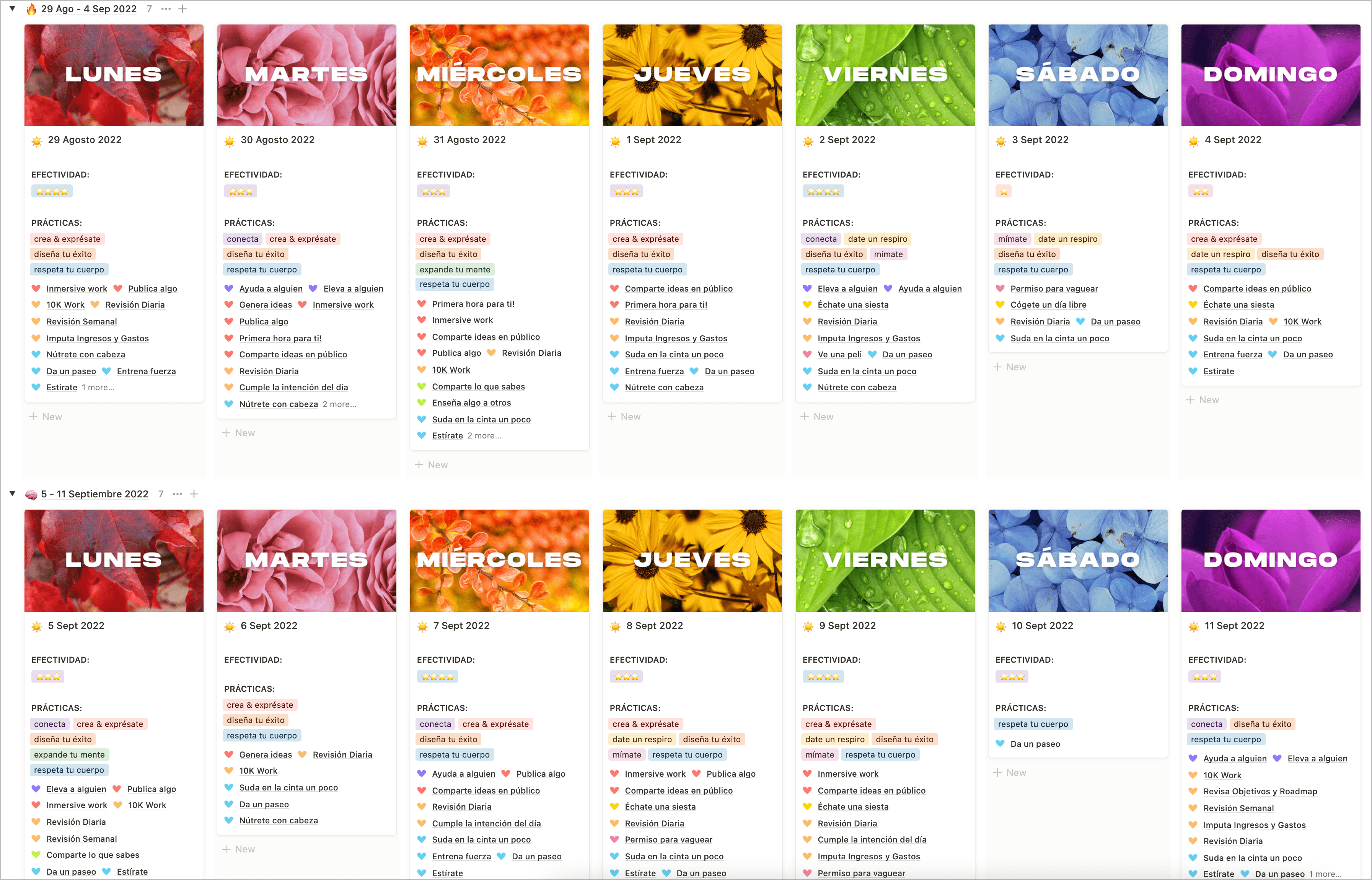Add a new card to 29 Ago - 4 Sep group
Viewport: 1372px width, 880px height.
pyautogui.click(x=182, y=9)
